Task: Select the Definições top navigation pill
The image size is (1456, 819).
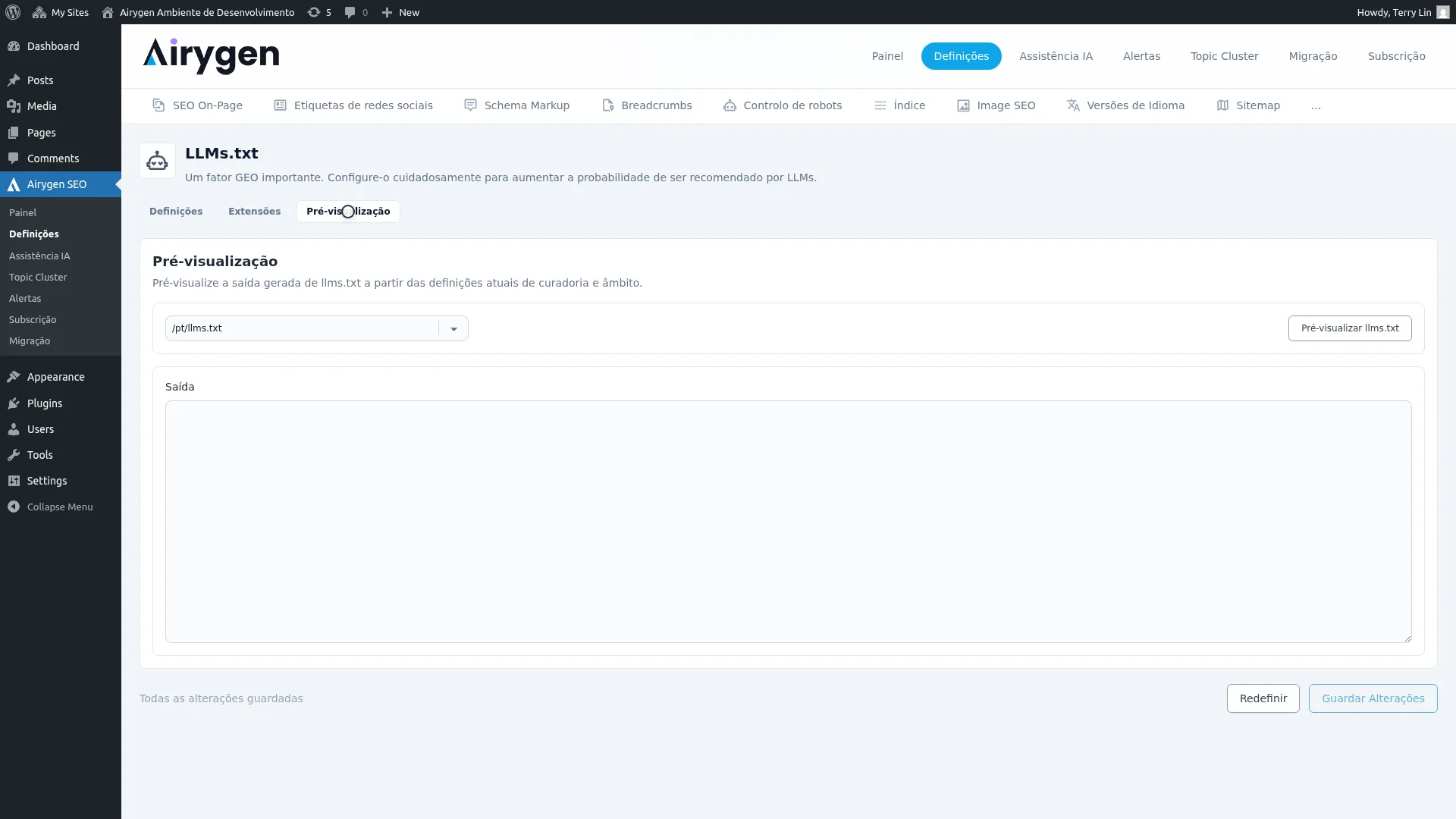Action: 961,56
